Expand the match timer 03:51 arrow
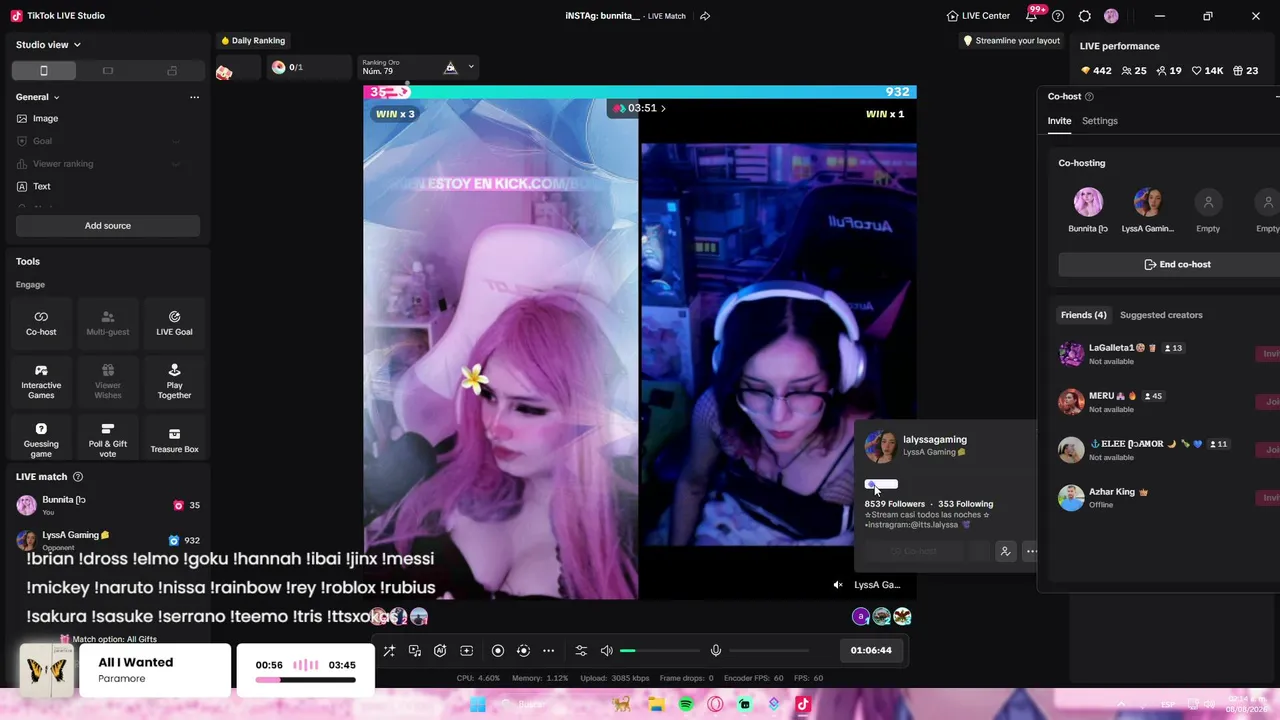The width and height of the screenshot is (1280, 720). pos(663,108)
